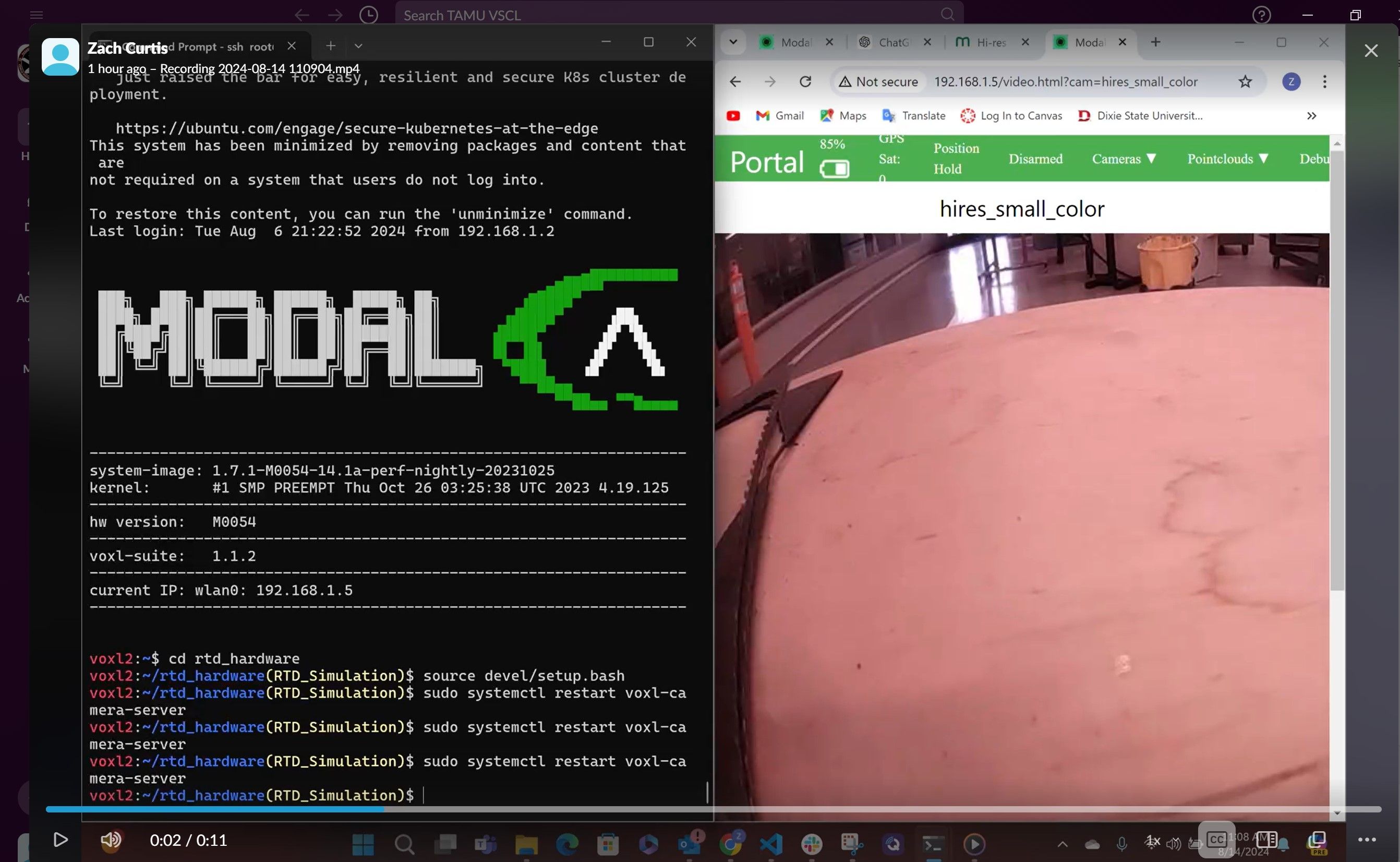Open the transcript side panel icon
This screenshot has height=862, width=1400.
click(1266, 839)
